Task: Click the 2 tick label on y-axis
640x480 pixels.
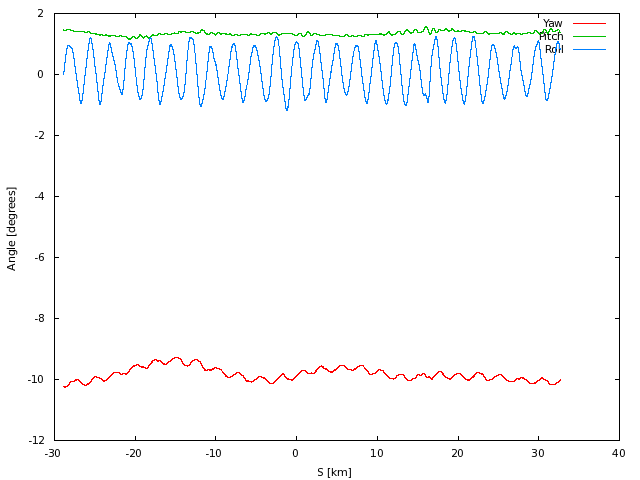Action: [41, 13]
